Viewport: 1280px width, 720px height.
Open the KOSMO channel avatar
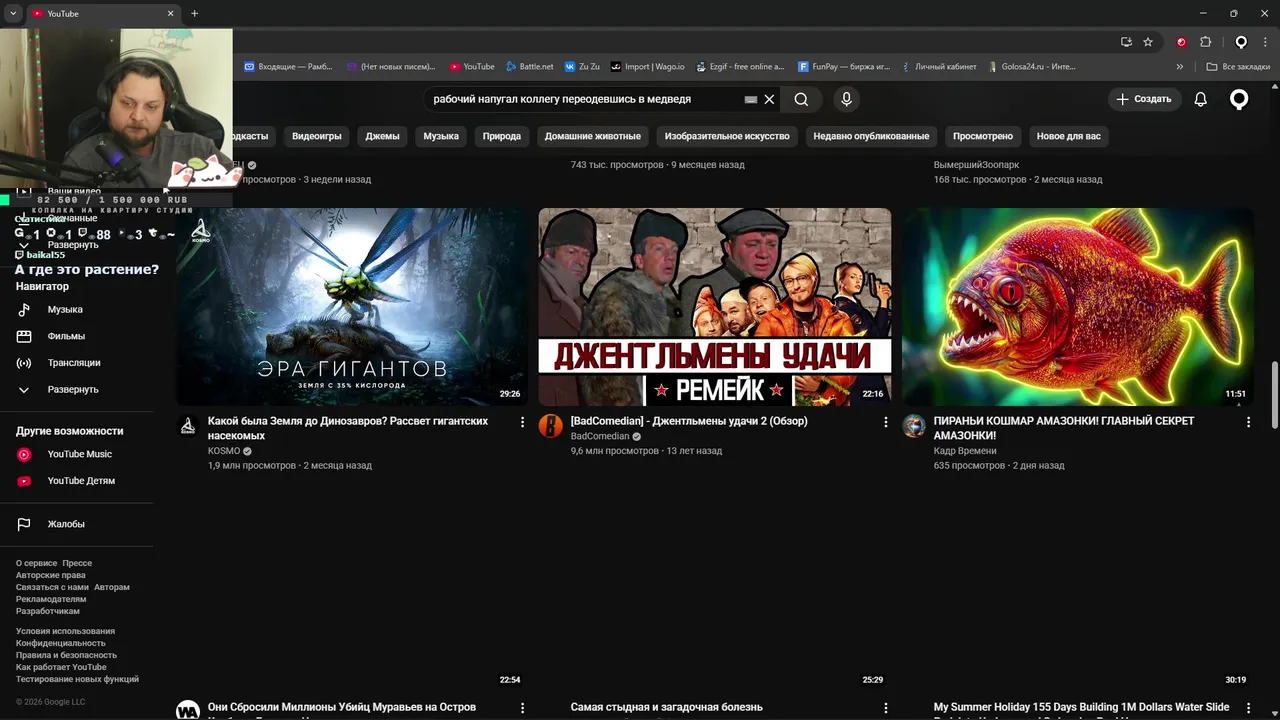[x=188, y=426]
